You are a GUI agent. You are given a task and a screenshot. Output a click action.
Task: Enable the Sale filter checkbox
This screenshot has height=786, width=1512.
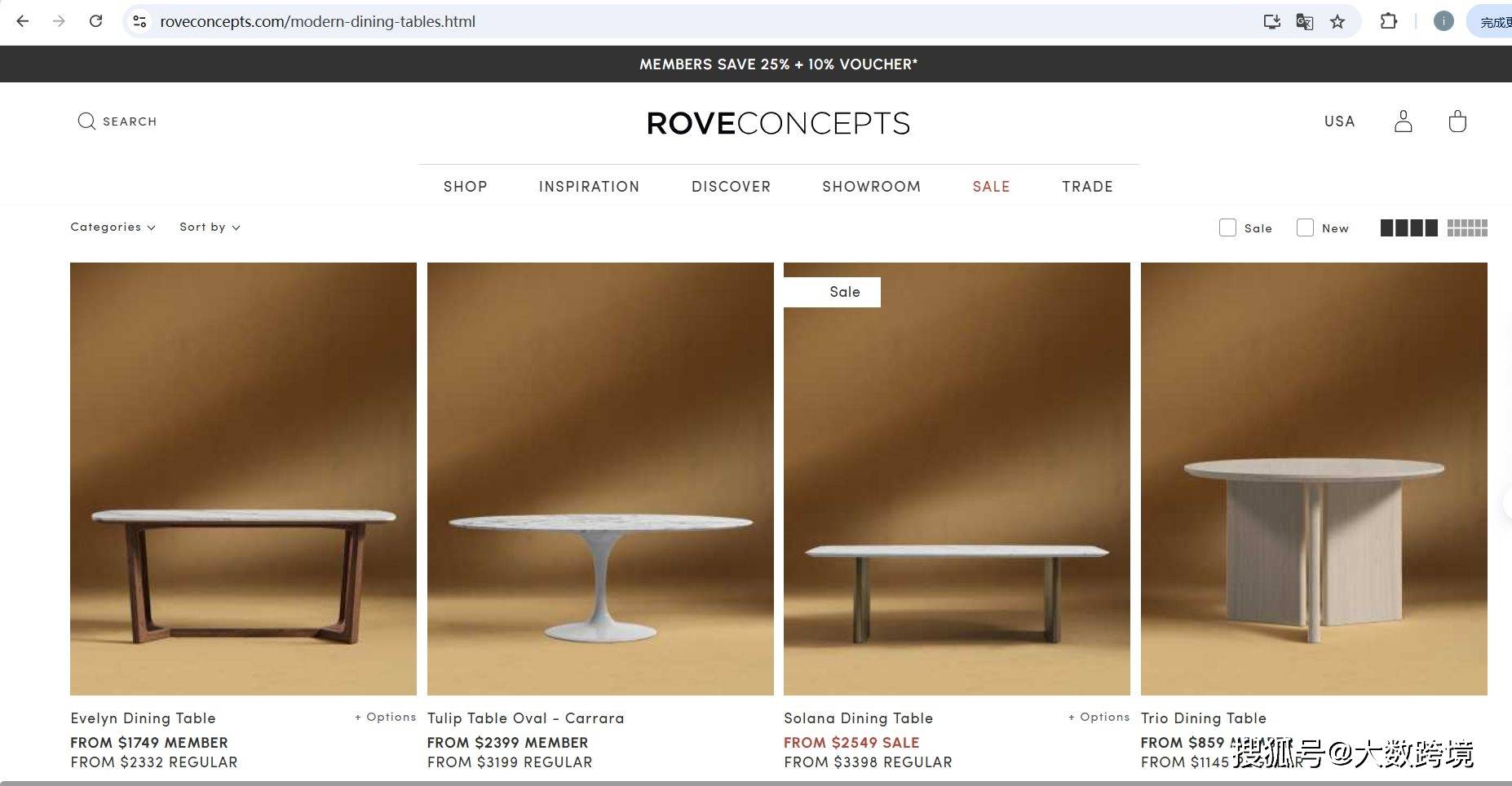(1227, 227)
